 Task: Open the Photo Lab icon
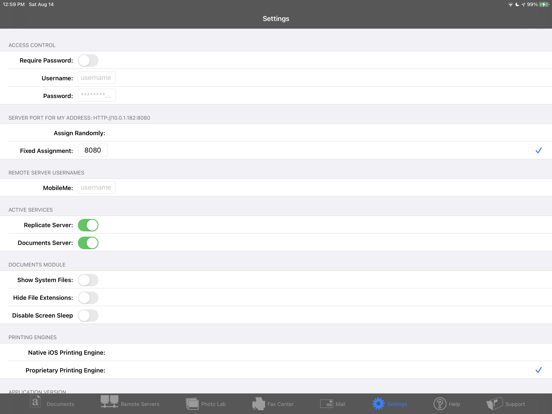point(192,403)
